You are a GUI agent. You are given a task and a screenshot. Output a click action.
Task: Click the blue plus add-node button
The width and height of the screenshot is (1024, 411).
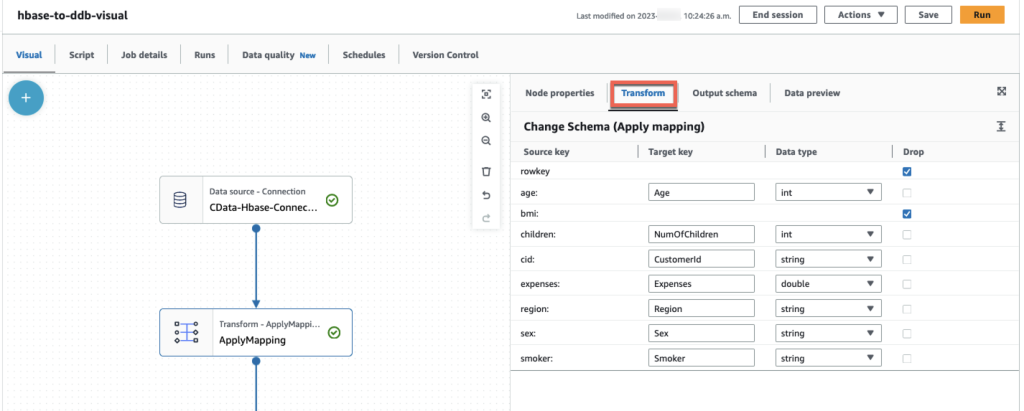pos(26,98)
